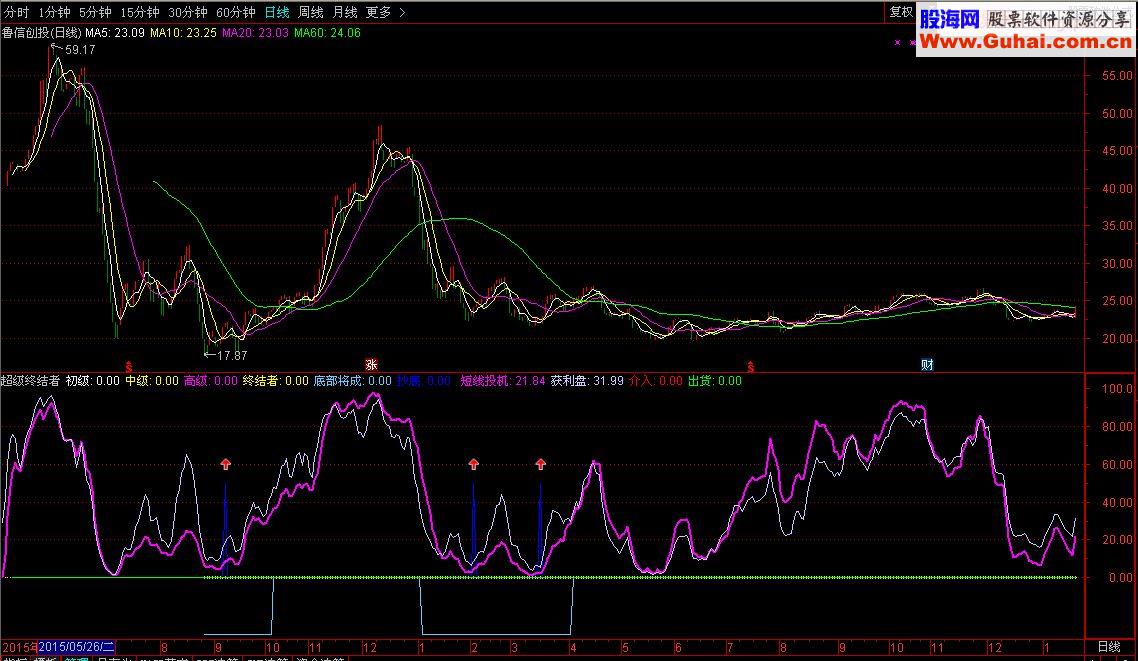Viewport: 1138px width, 661px height.
Task: Click the MA10: 23.25 indicator label
Action: [183, 33]
